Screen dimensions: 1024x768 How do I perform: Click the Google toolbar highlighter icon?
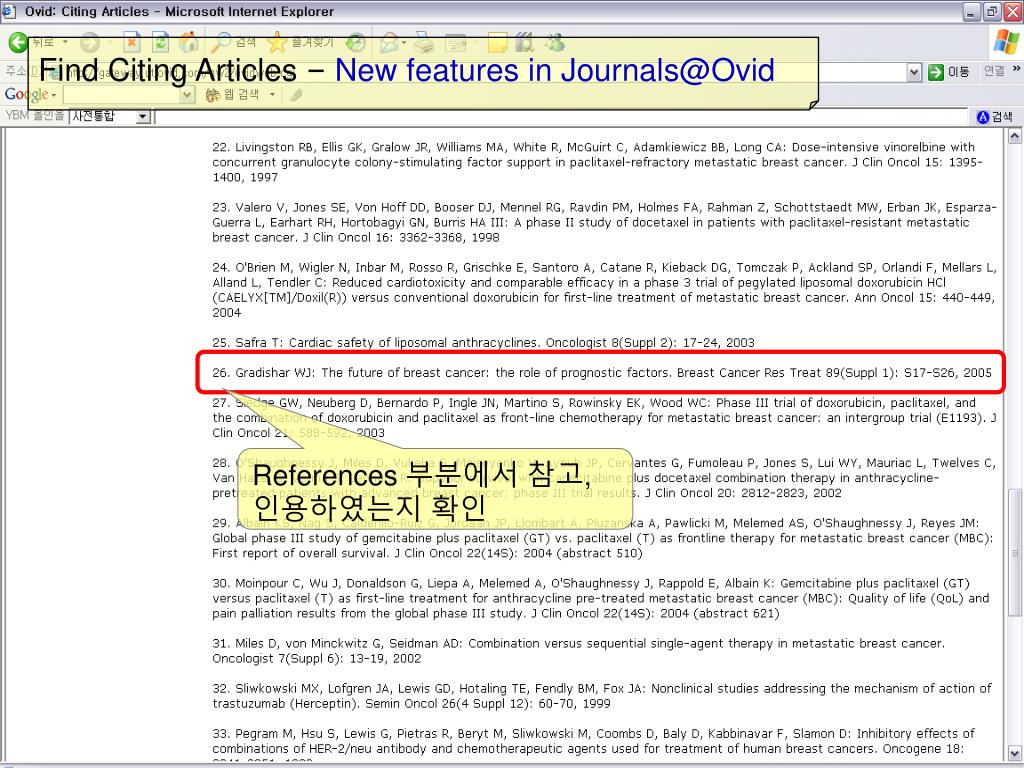pos(296,95)
